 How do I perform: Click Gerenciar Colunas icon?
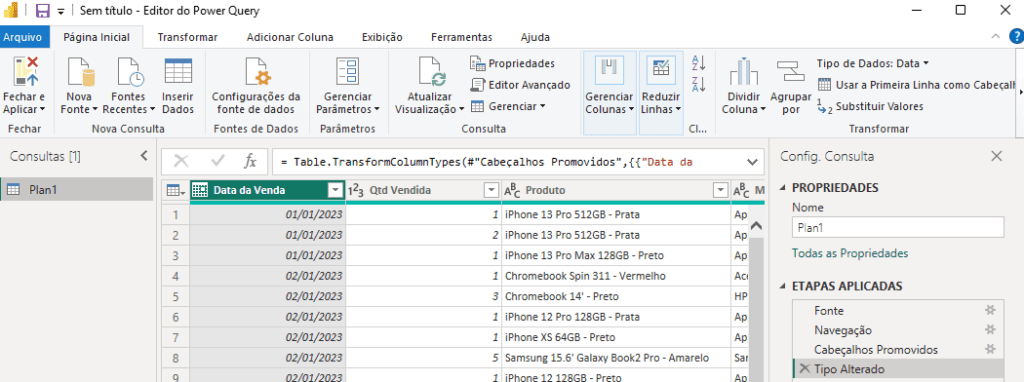609,71
